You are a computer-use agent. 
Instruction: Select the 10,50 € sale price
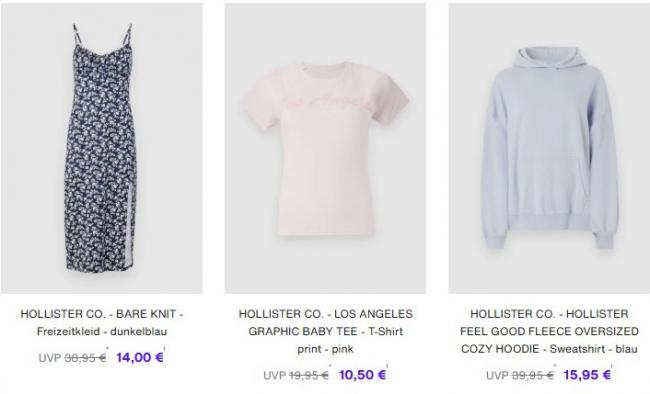[x=363, y=375]
